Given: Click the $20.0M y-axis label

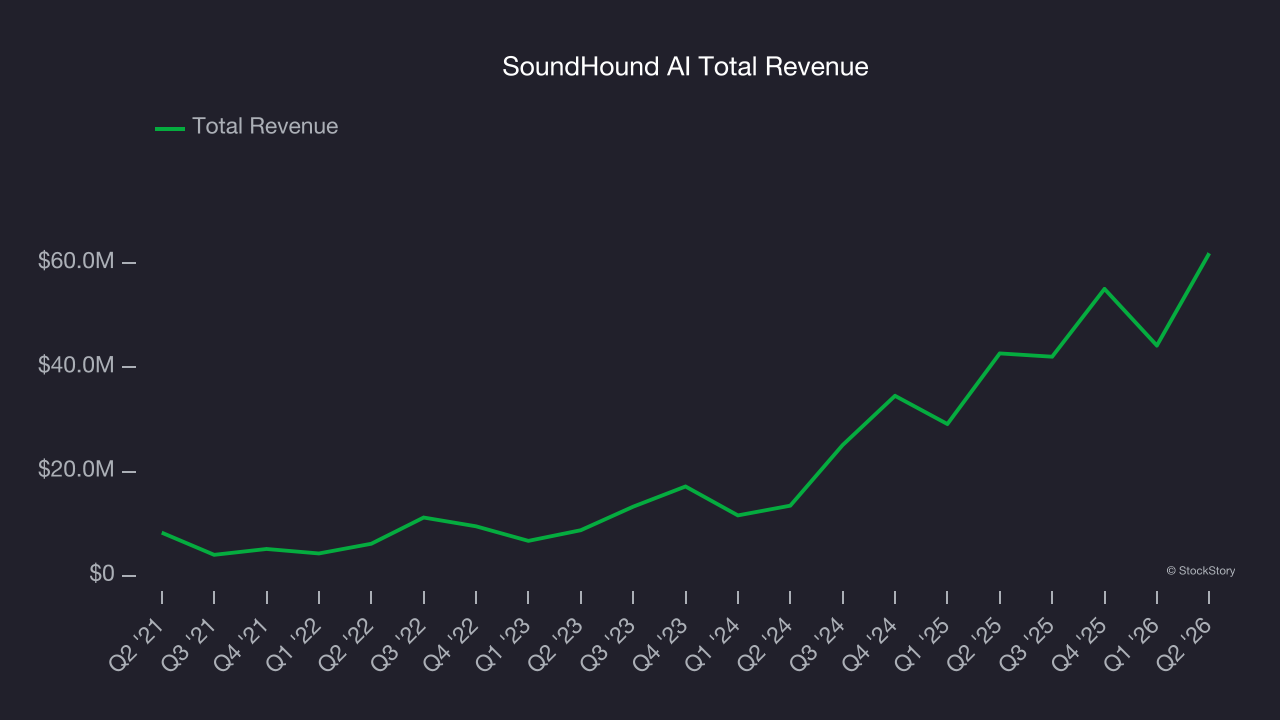Looking at the screenshot, I should pos(76,470).
